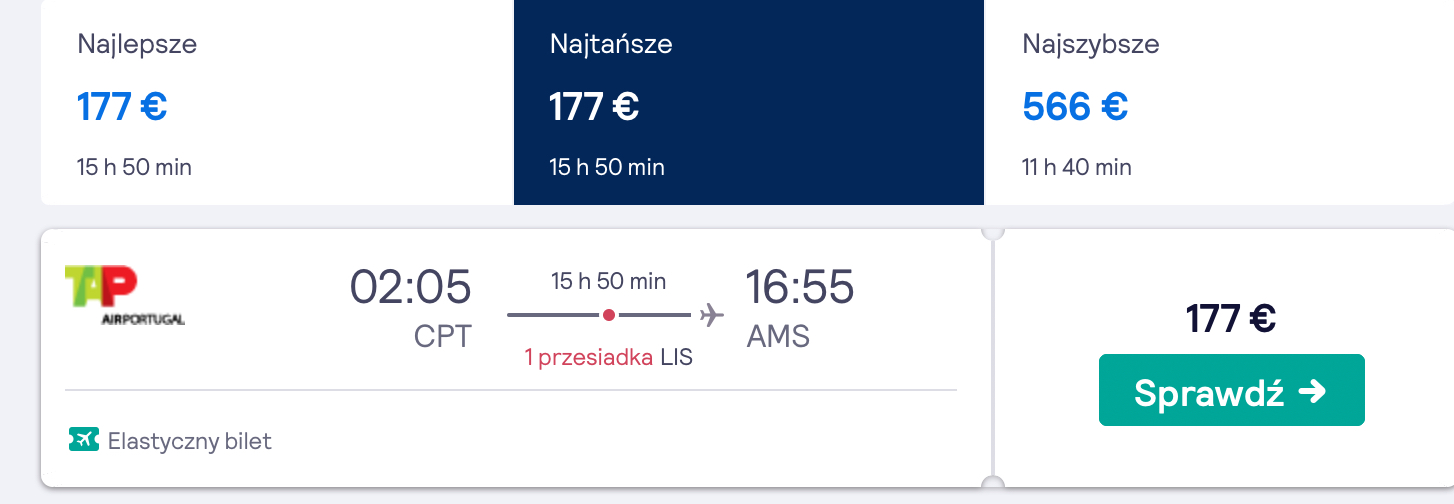This screenshot has width=1454, height=504.
Task: Click the 02:05 departure time
Action: point(411,287)
